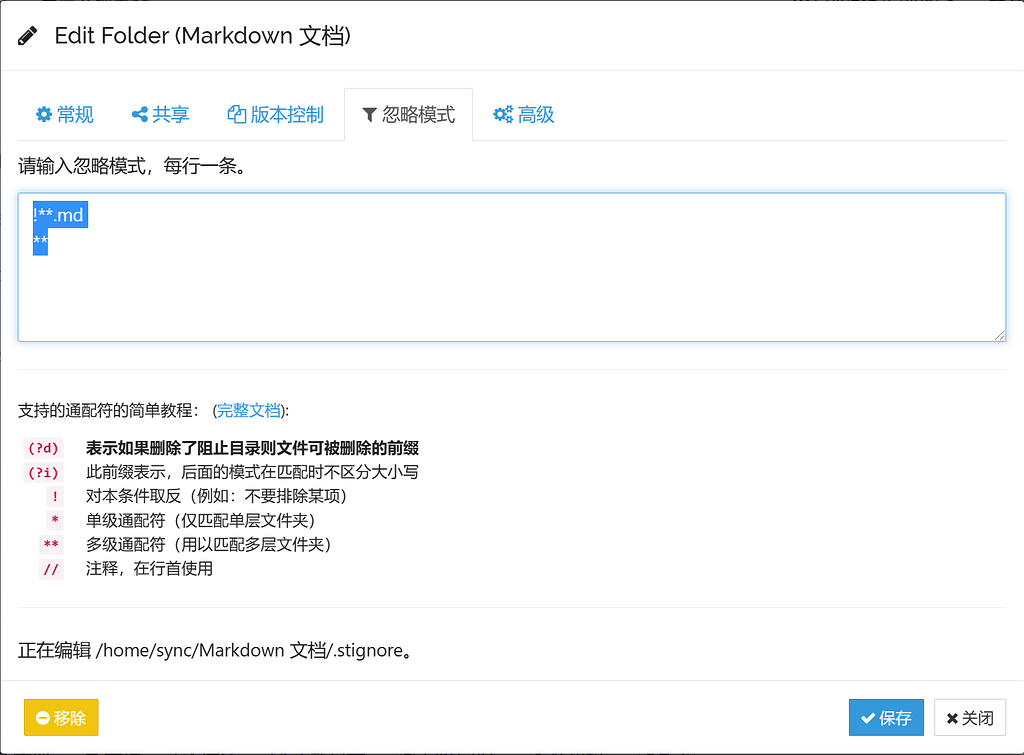The height and width of the screenshot is (755, 1024).
Task: Click the minus-circle icon on 移除 button
Action: pyautogui.click(x=43, y=718)
